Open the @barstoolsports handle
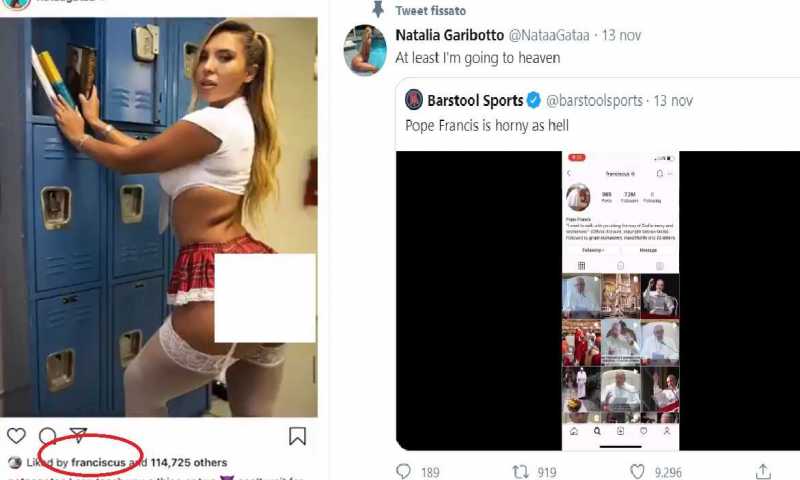 point(594,100)
